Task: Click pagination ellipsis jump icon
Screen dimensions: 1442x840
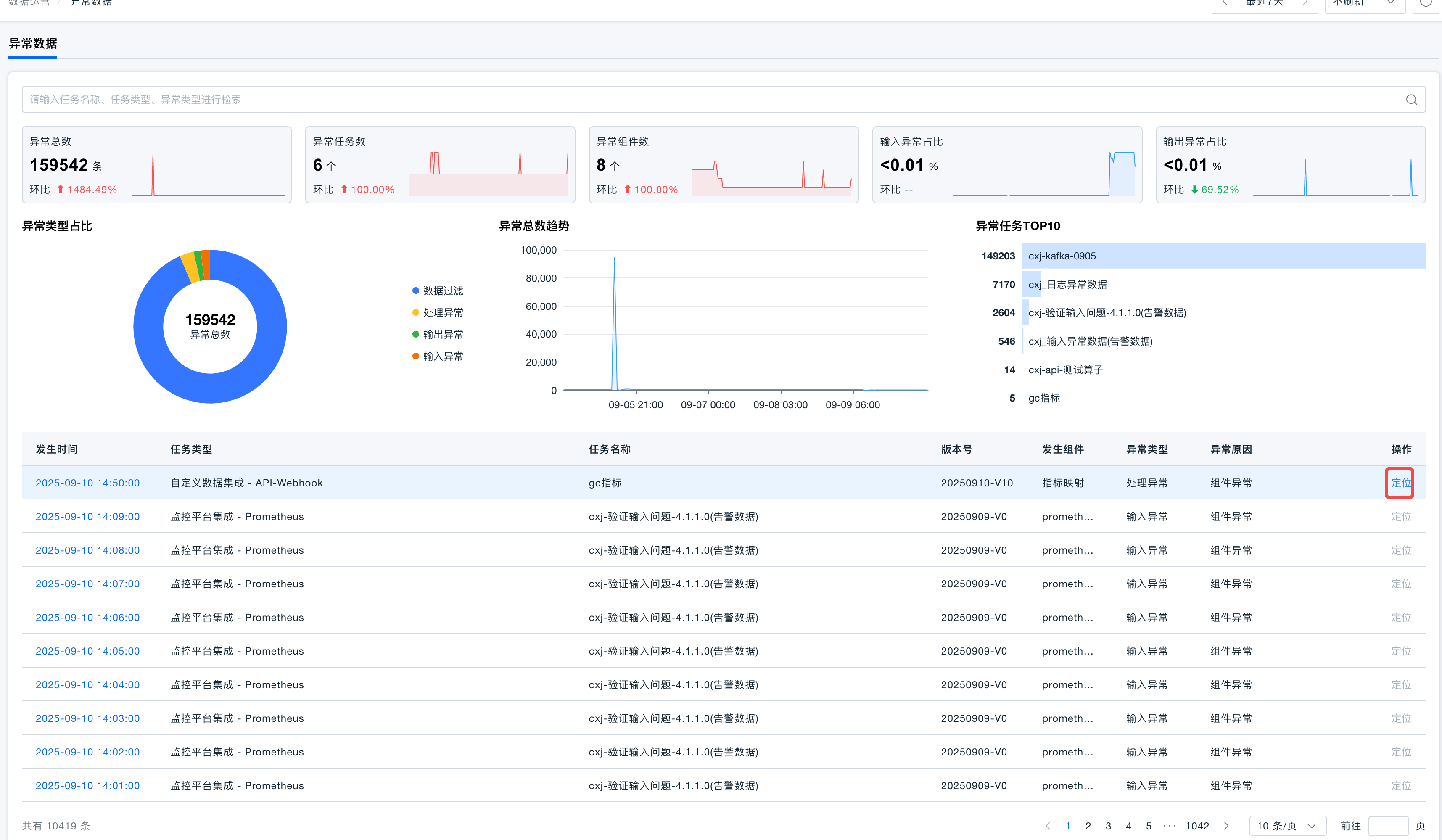Action: [x=1169, y=826]
